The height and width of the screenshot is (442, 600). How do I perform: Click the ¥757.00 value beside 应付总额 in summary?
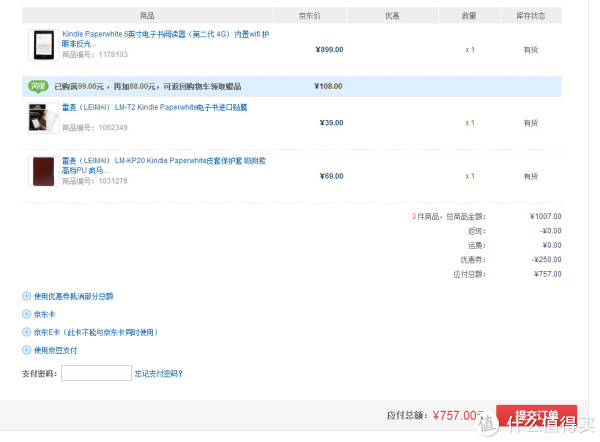tap(548, 274)
